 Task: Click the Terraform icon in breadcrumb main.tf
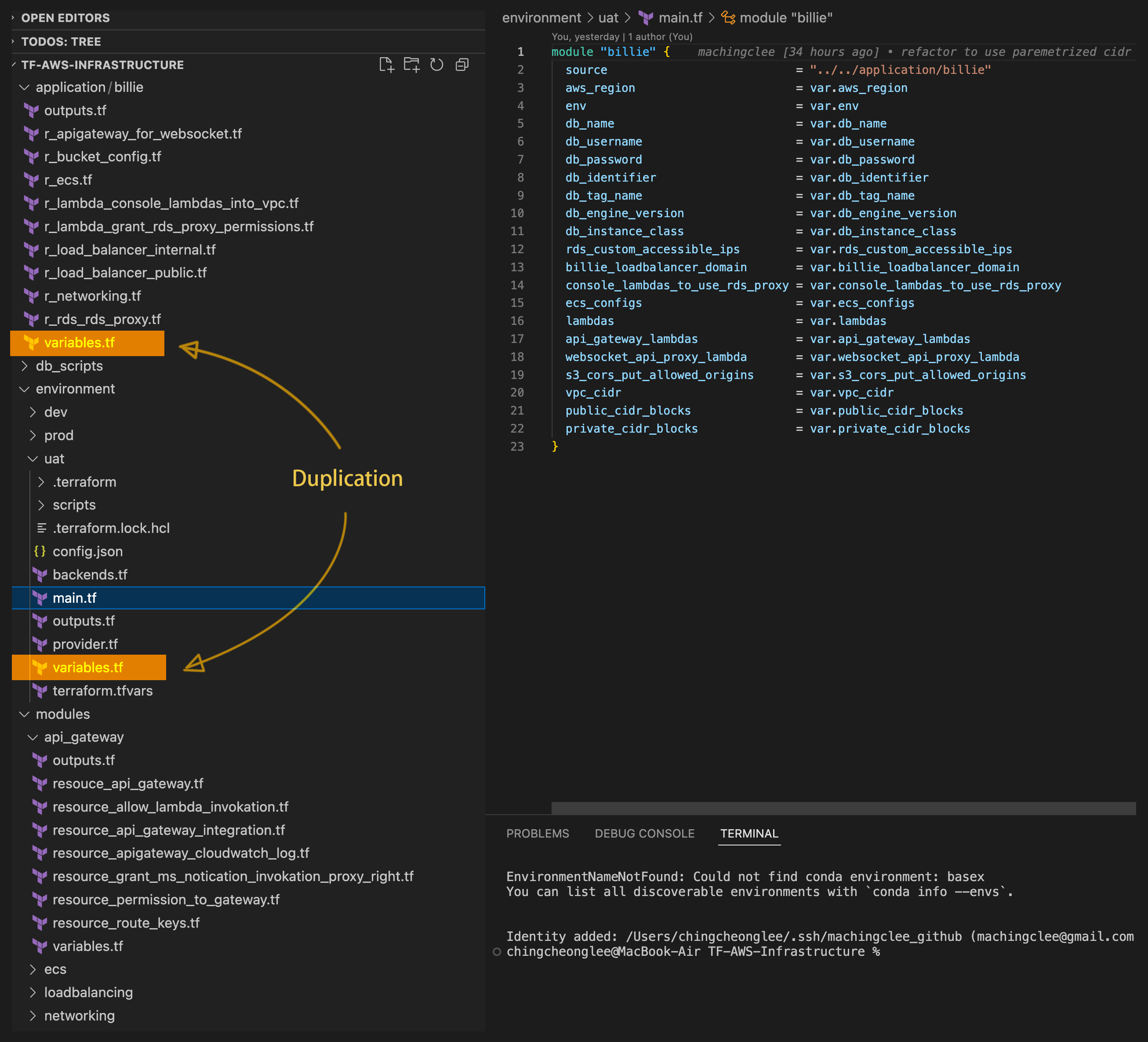[x=646, y=18]
